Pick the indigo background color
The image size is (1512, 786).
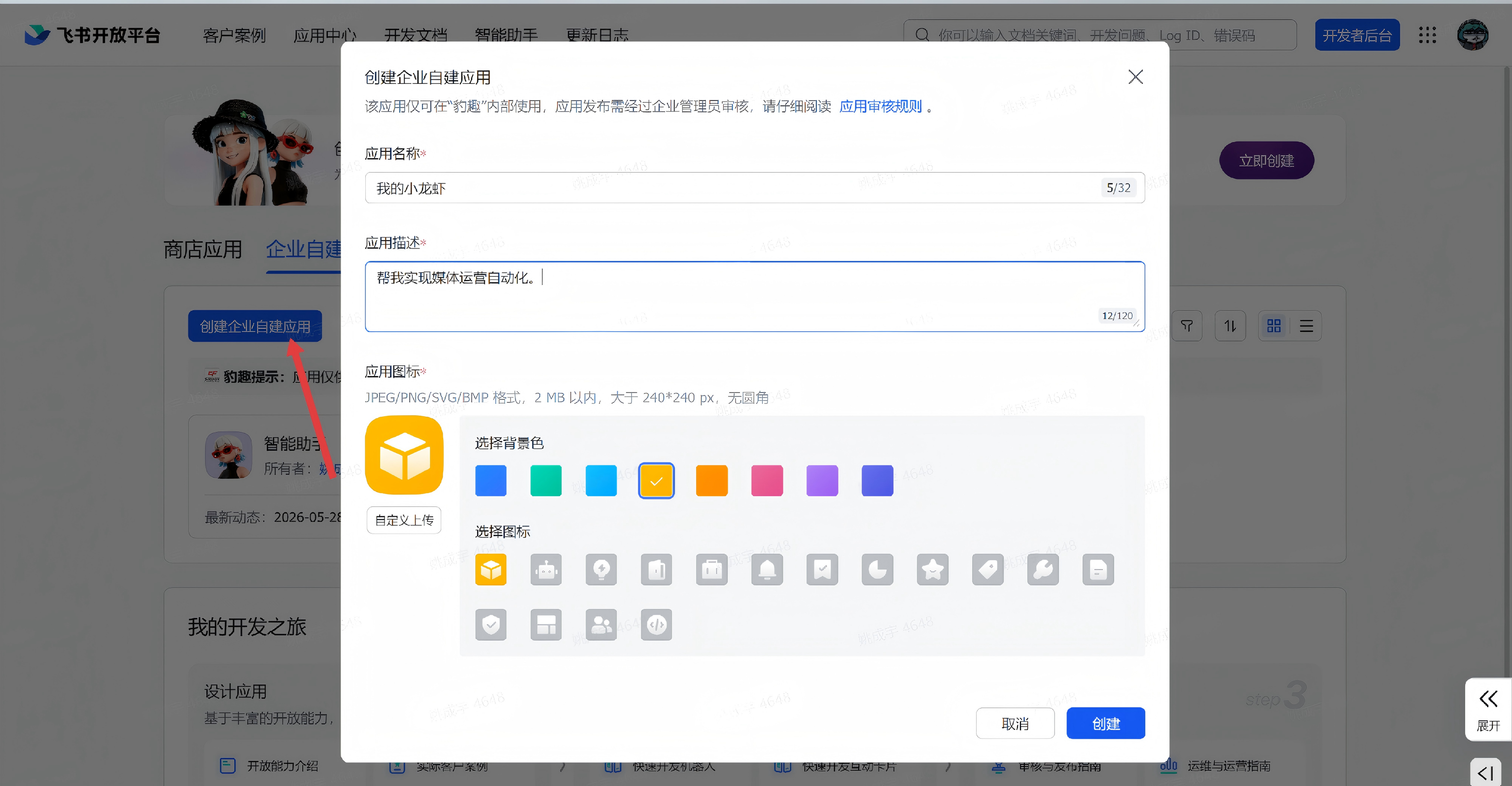(877, 480)
